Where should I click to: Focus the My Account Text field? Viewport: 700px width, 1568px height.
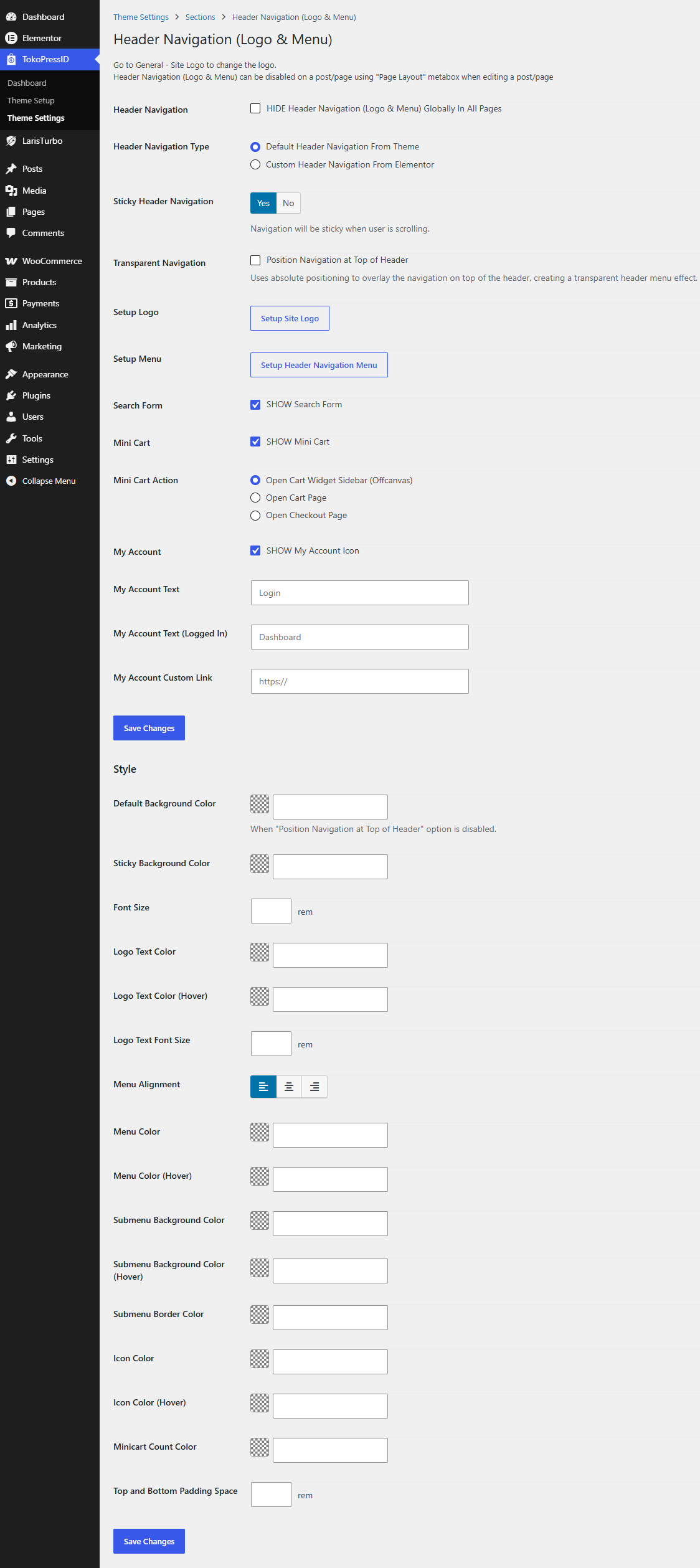tap(360, 593)
